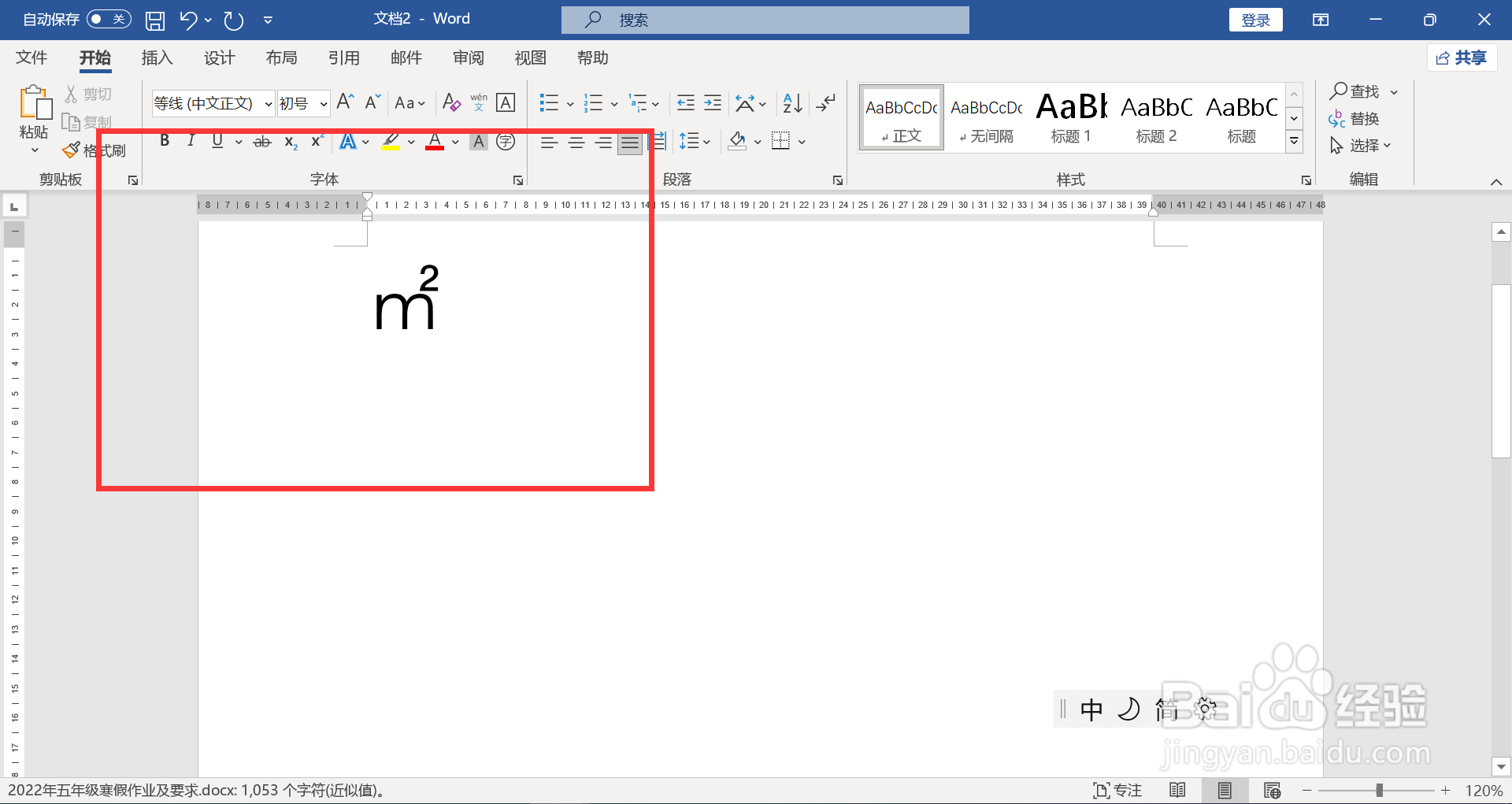Click the Save icon in title bar

click(x=155, y=20)
